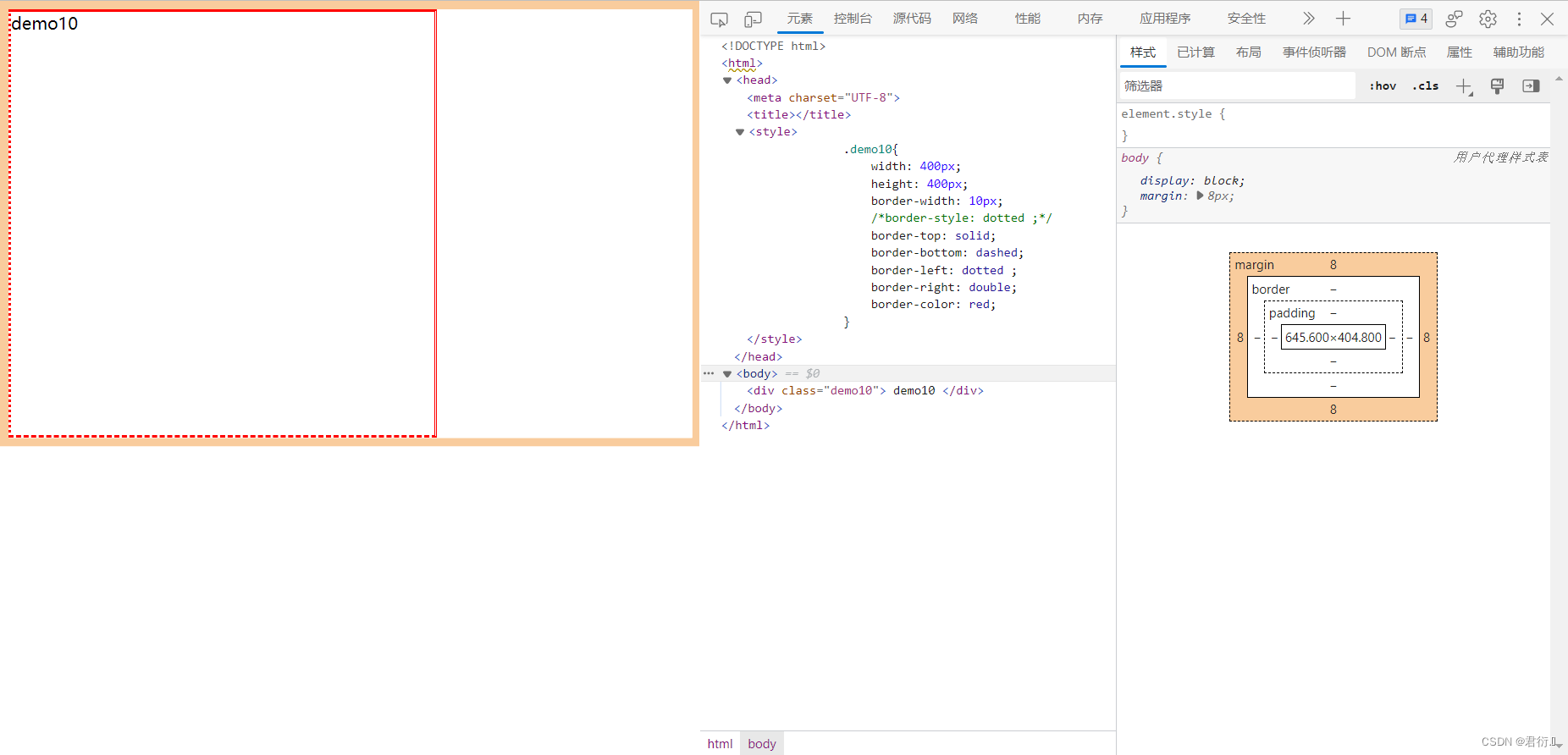Open more DevTools tabs chevron

coord(1309,19)
